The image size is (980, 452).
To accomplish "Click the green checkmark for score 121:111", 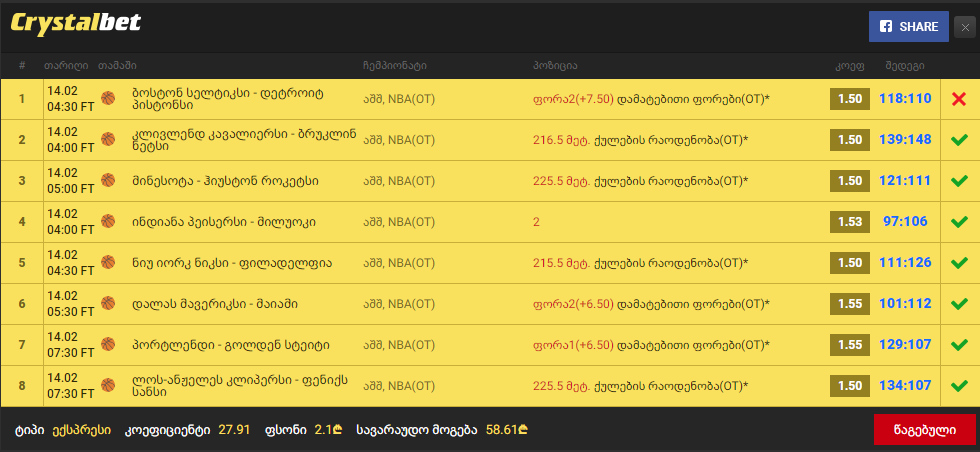I will (x=959, y=181).
